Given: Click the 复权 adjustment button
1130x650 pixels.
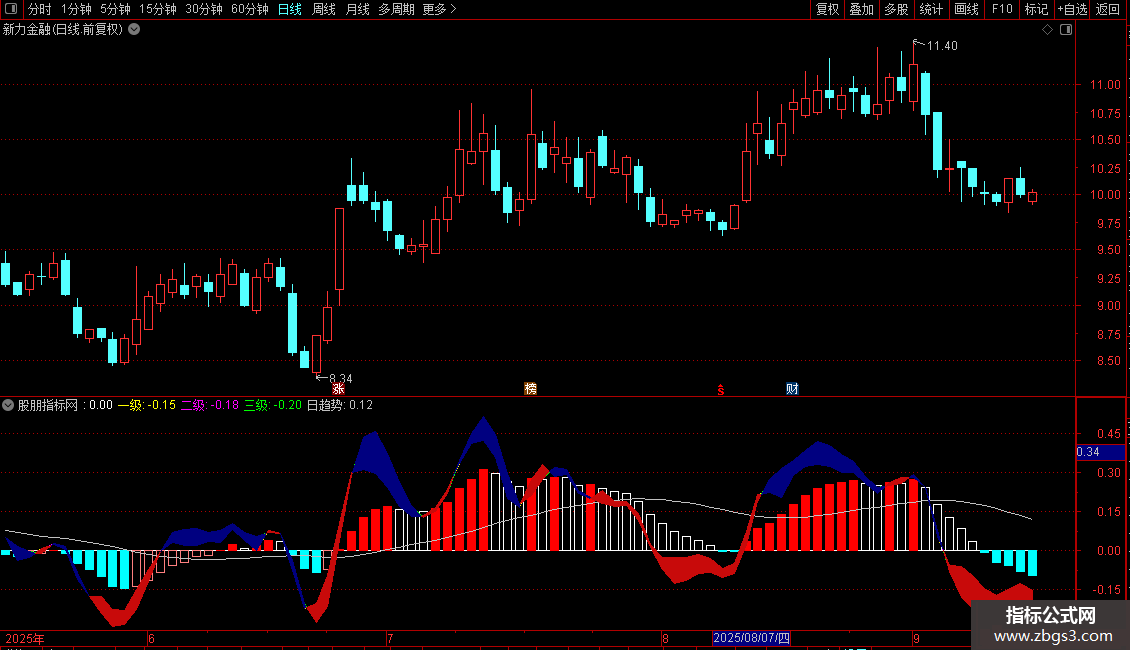Looking at the screenshot, I should click(x=827, y=9).
